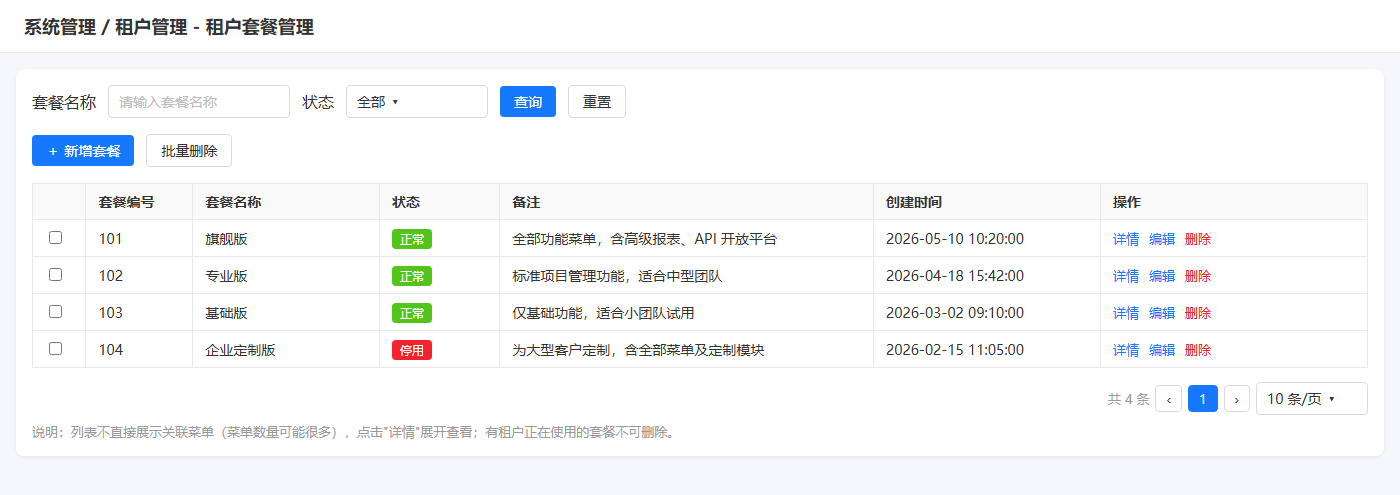The image size is (1400, 495).
Task: Open the 10 条/页 page size dropdown
Action: point(1312,399)
